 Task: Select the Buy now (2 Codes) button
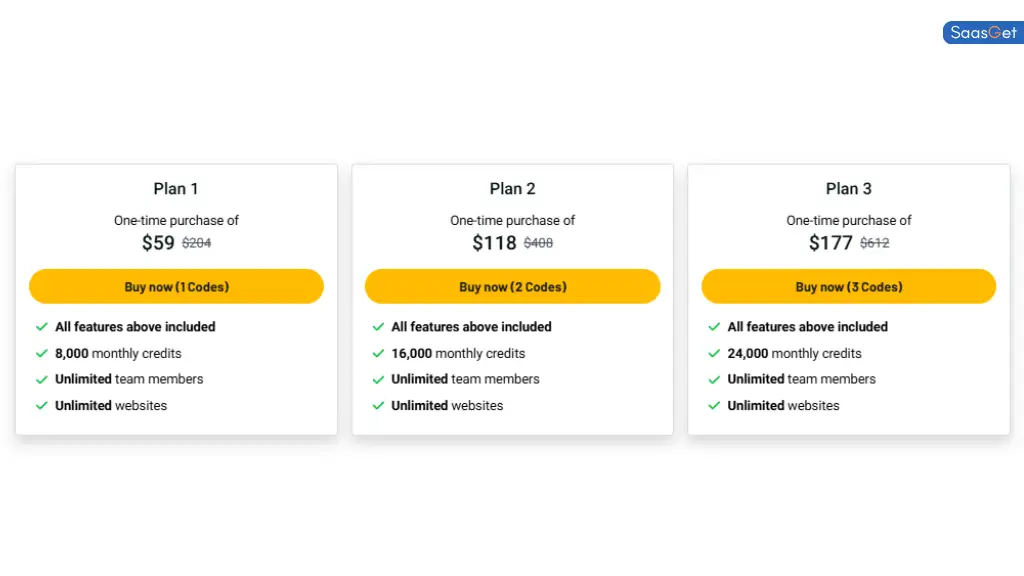tap(513, 286)
